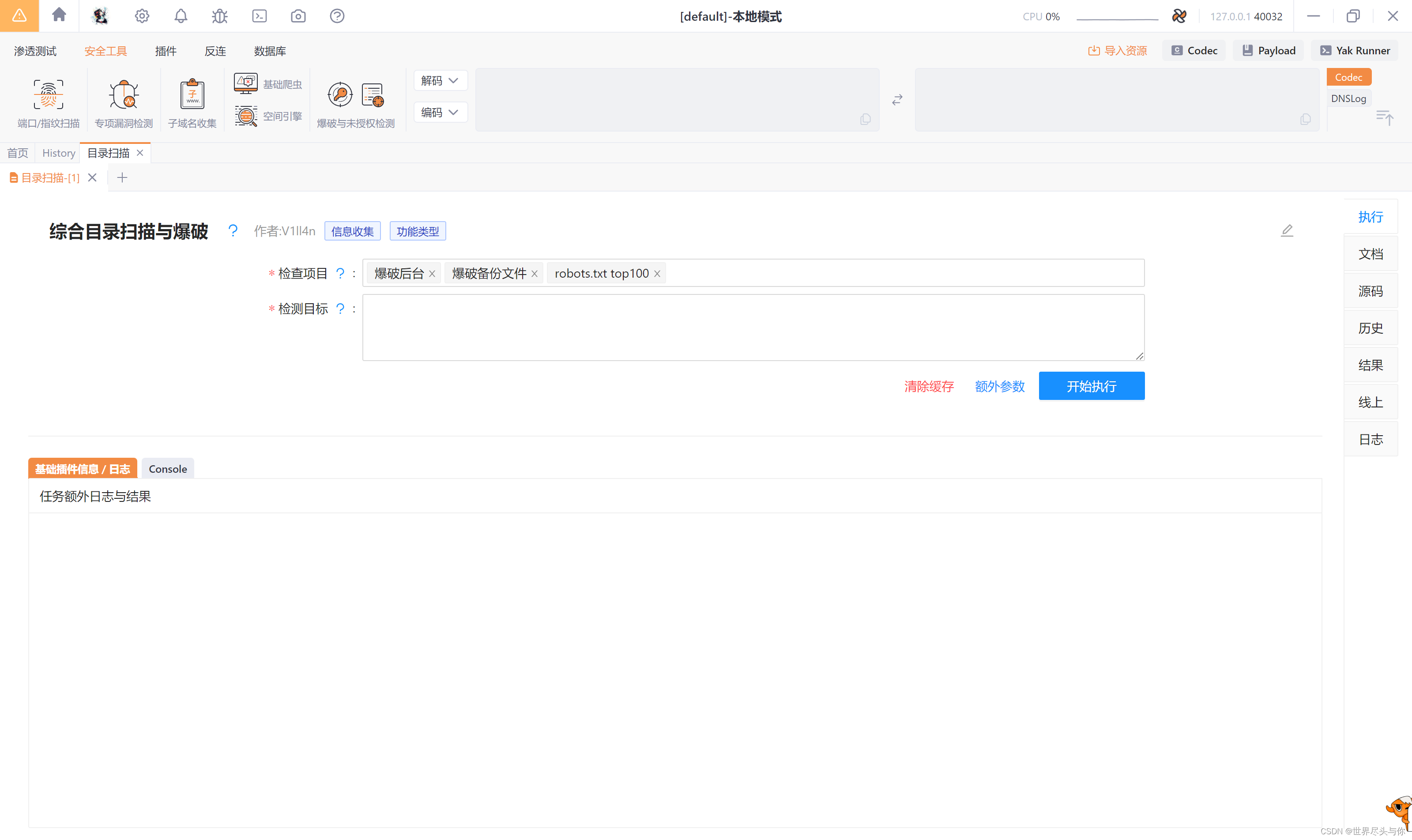The height and width of the screenshot is (840, 1412).
Task: Select the DNSLog side tab
Action: 1348,98
